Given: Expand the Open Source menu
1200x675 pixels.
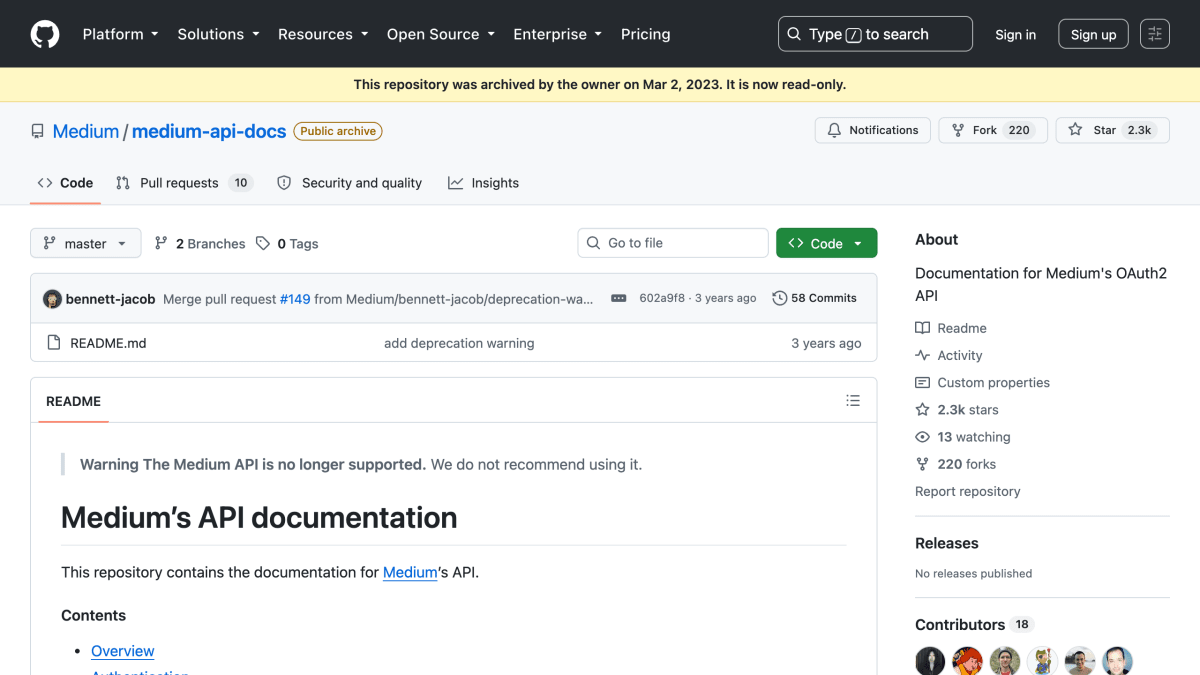Looking at the screenshot, I should click(x=442, y=34).
